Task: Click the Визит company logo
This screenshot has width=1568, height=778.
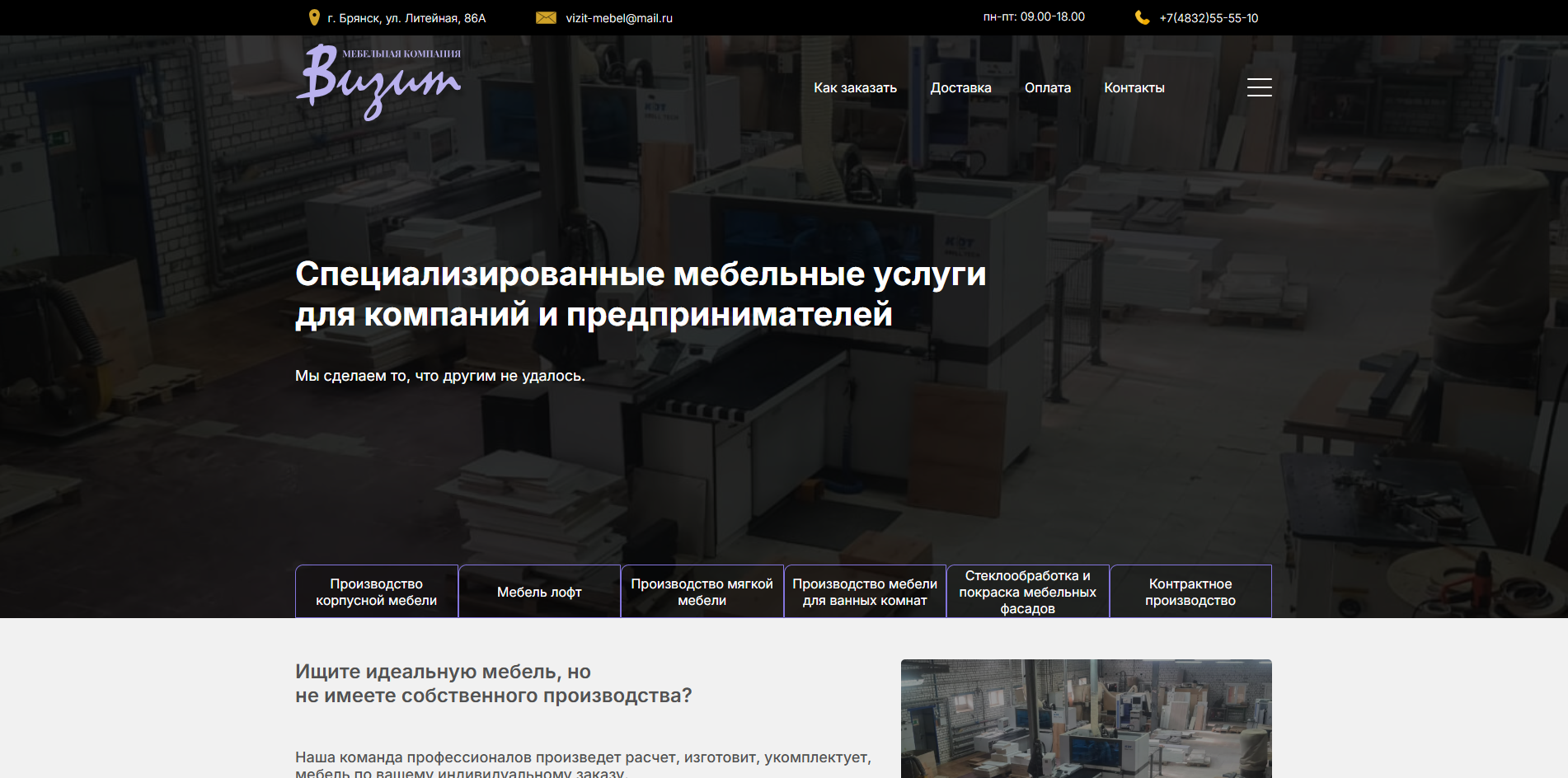Action: [378, 82]
